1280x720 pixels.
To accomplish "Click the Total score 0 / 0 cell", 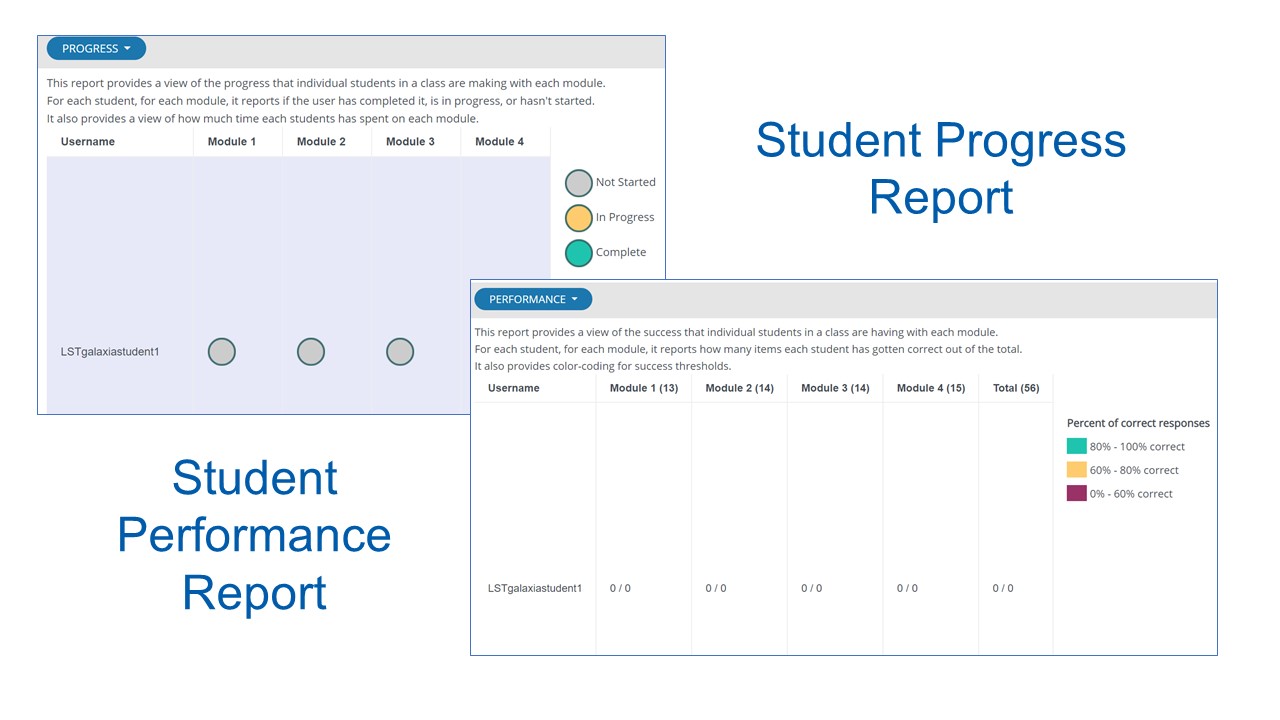I will 1003,588.
